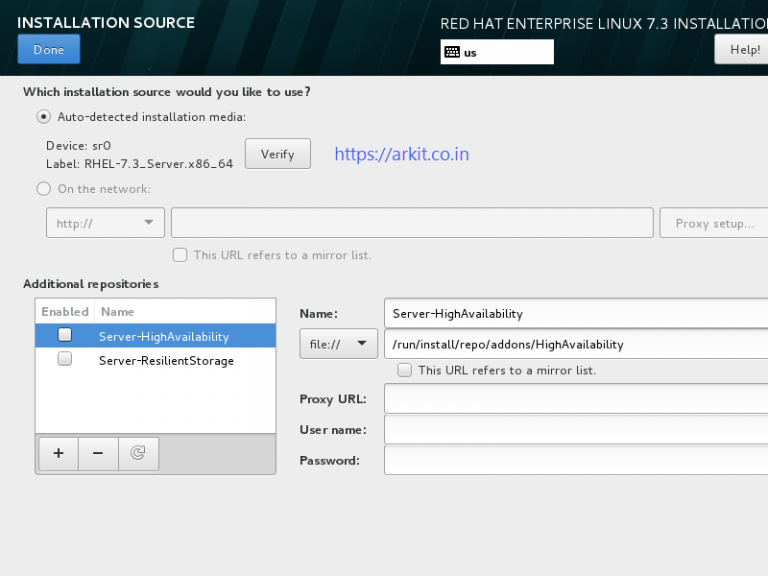
Task: Select the Server-ResilientStorage row name
Action: point(166,360)
